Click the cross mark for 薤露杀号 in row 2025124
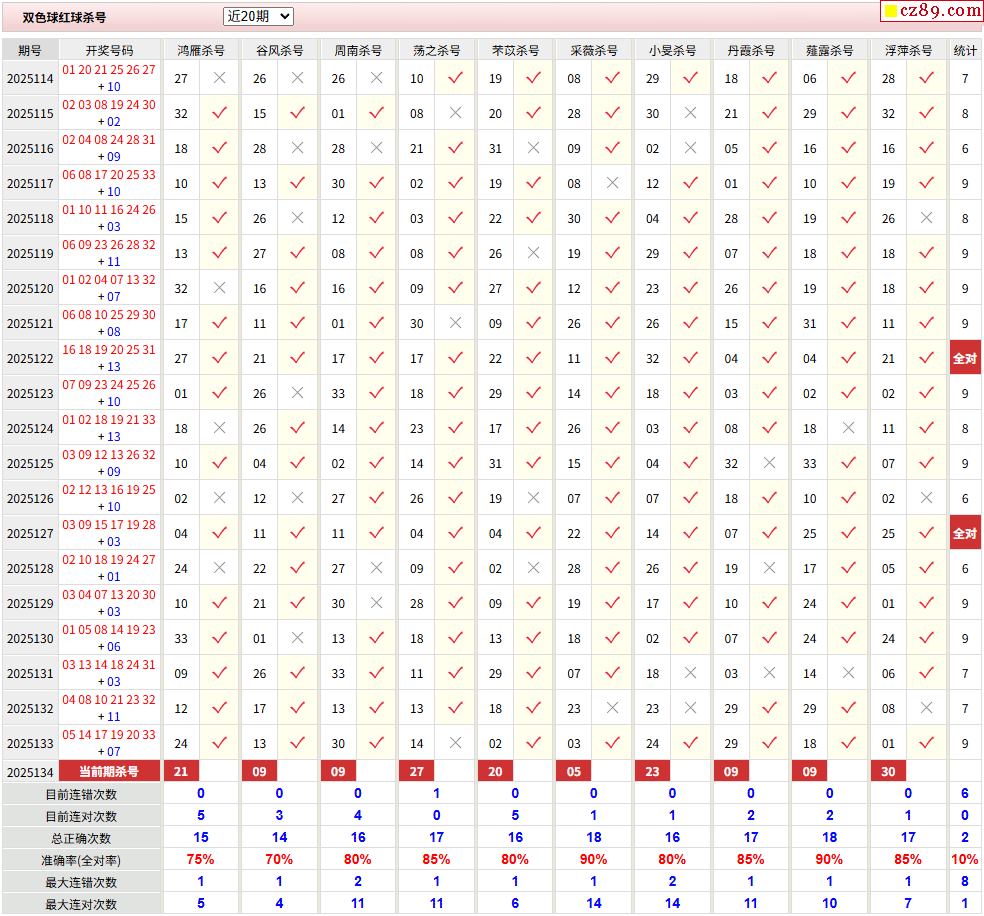984x916 pixels. pos(848,428)
